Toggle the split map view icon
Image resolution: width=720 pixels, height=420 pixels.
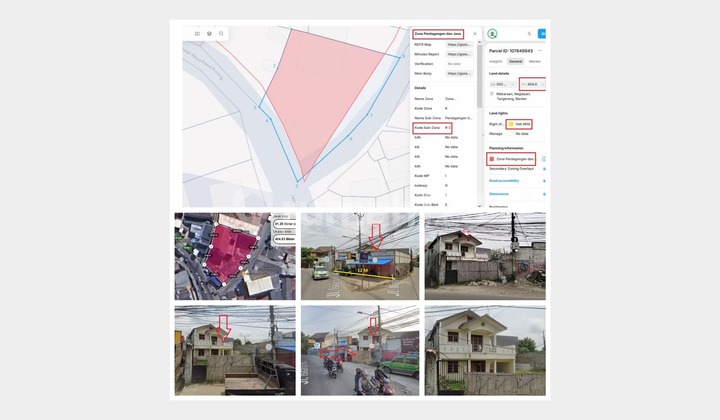pos(197,34)
